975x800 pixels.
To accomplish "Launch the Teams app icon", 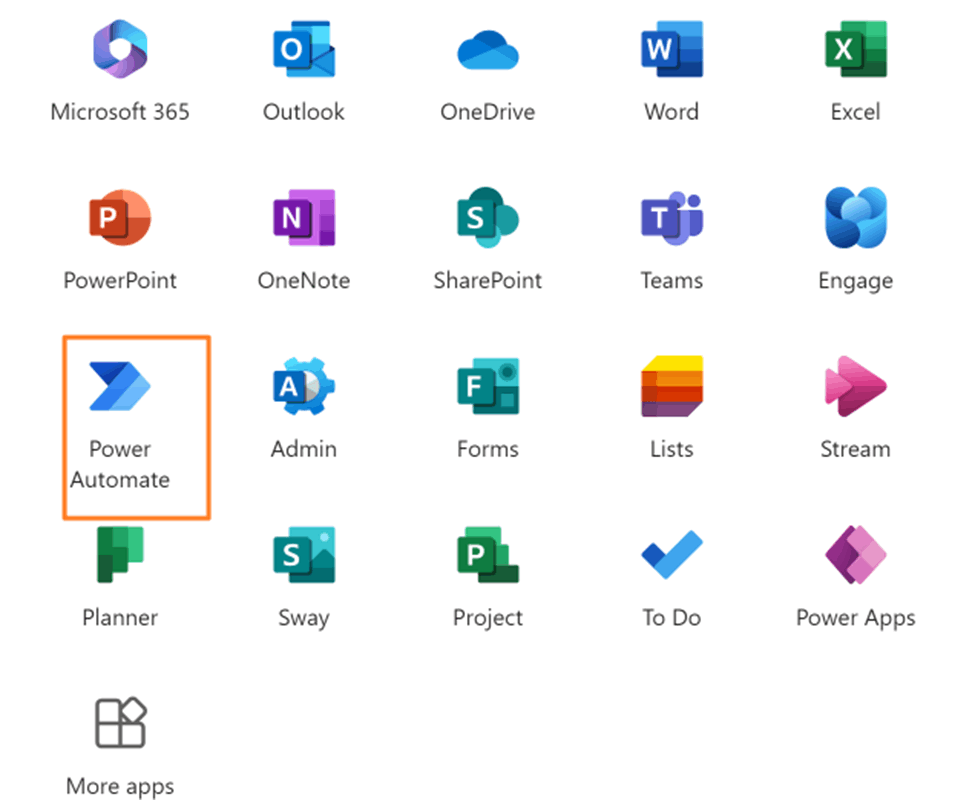I will click(x=672, y=218).
